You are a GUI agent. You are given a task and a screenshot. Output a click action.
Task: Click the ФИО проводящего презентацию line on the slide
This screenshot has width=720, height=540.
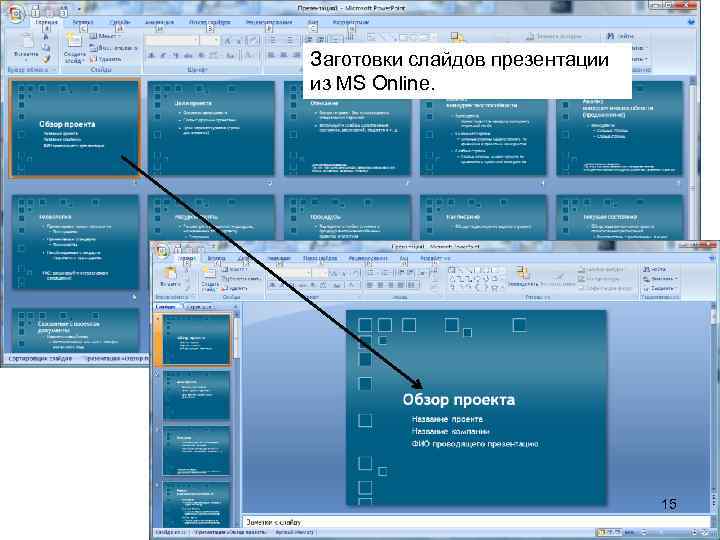tap(475, 444)
